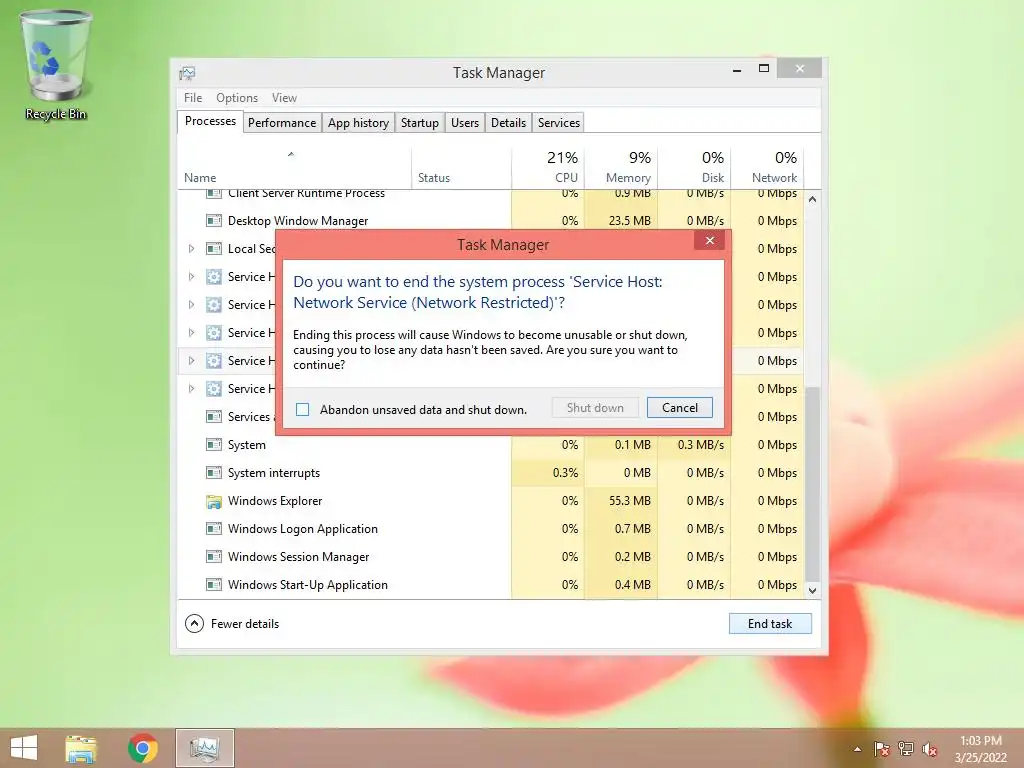Click the 55.3 MB memory value
The width and height of the screenshot is (1024, 768).
click(x=630, y=501)
